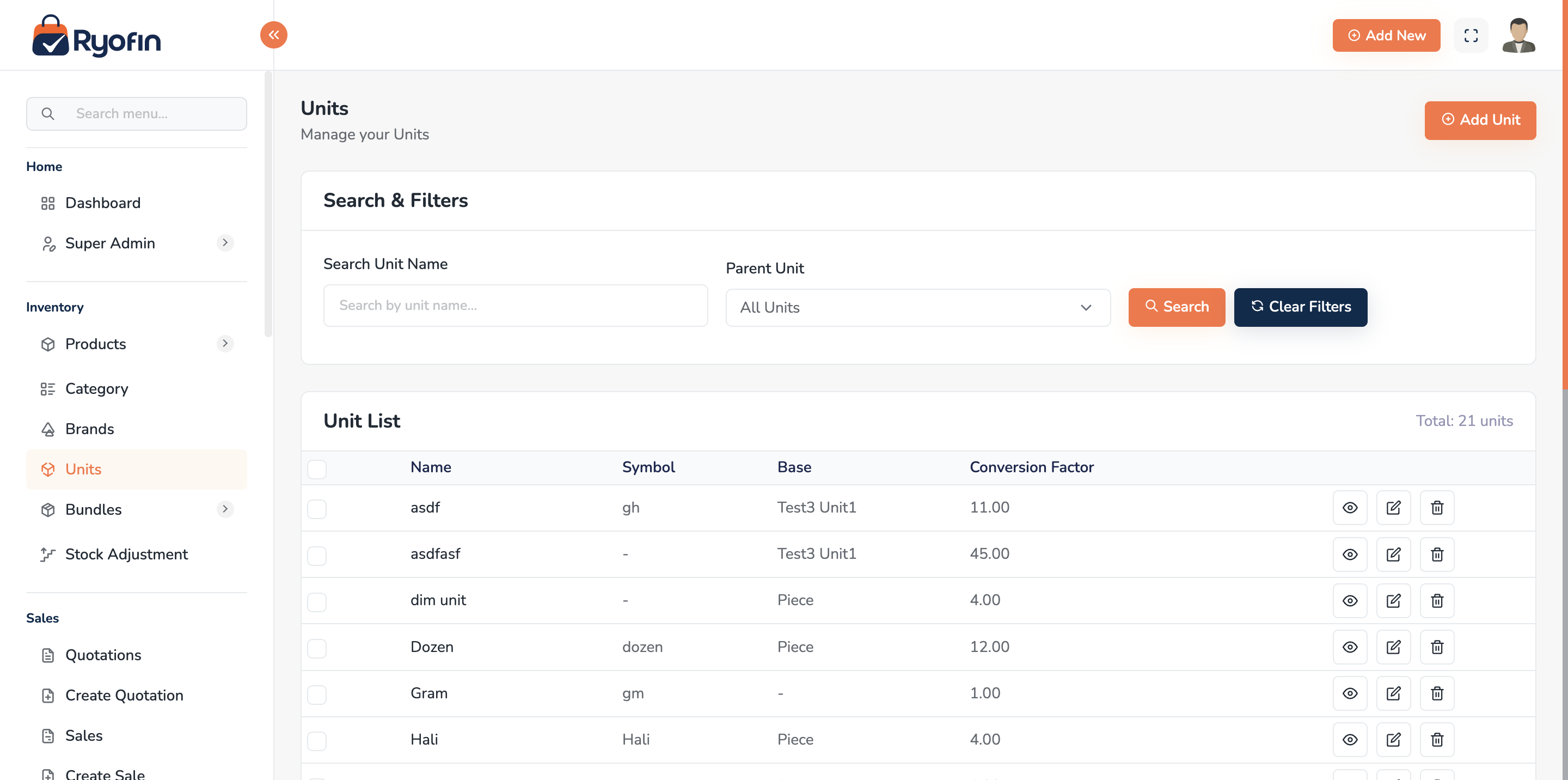
Task: Open Category in the sidebar
Action: 136,388
